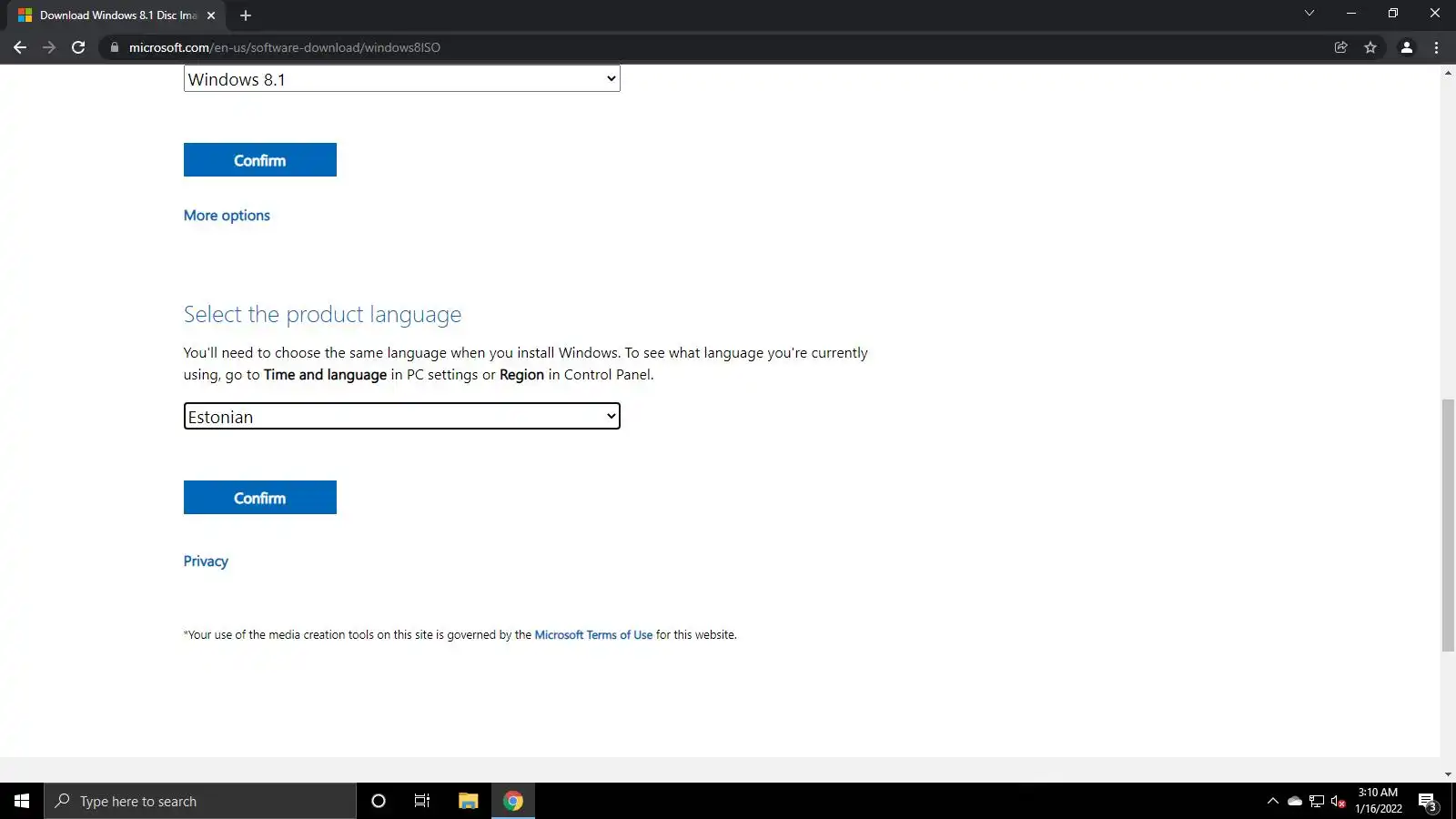
Task: View site security lock information
Action: [x=114, y=47]
